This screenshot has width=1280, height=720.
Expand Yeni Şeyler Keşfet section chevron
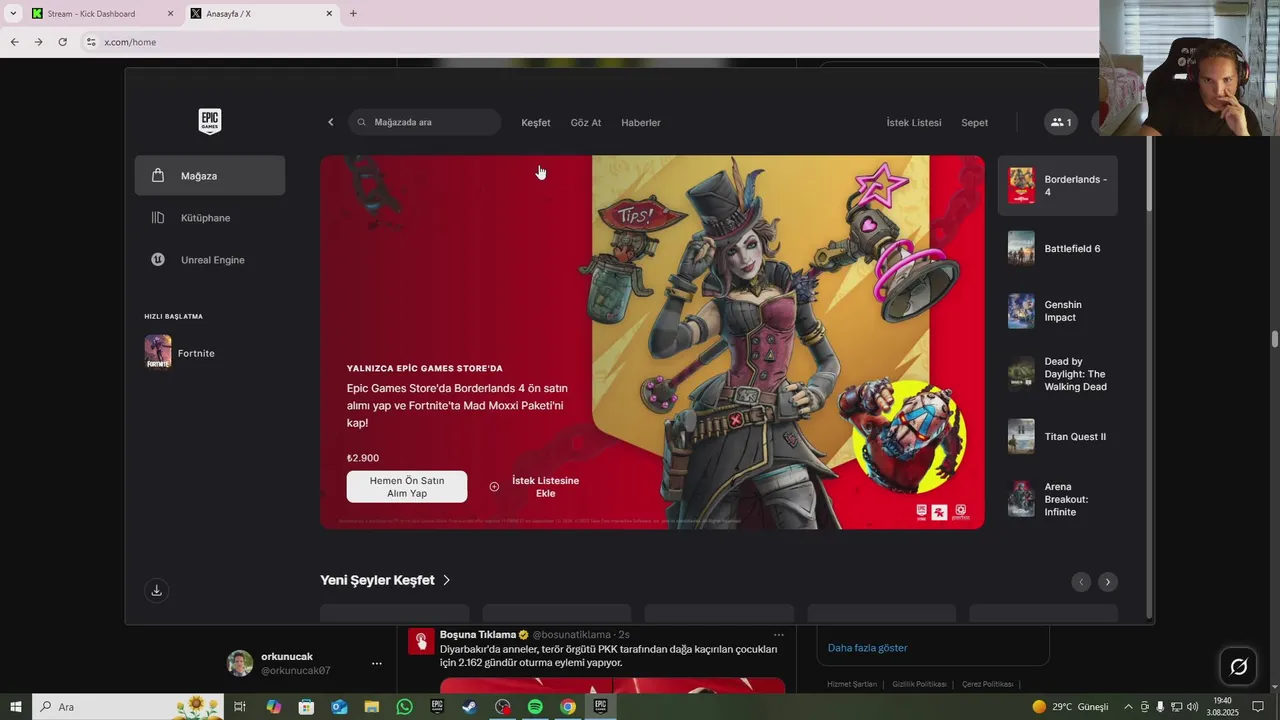[x=447, y=580]
